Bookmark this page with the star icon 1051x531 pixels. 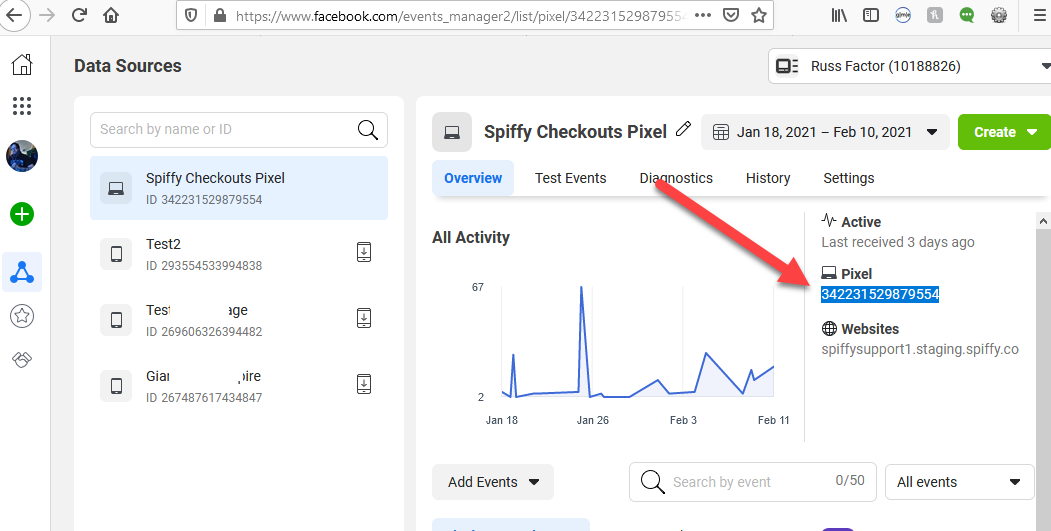759,15
